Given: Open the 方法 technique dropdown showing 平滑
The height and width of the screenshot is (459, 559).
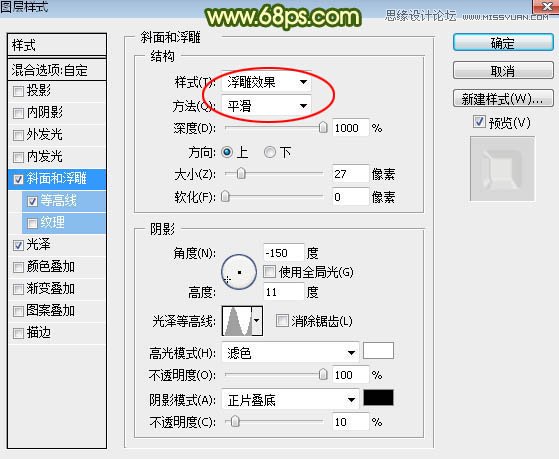Looking at the screenshot, I should [266, 106].
